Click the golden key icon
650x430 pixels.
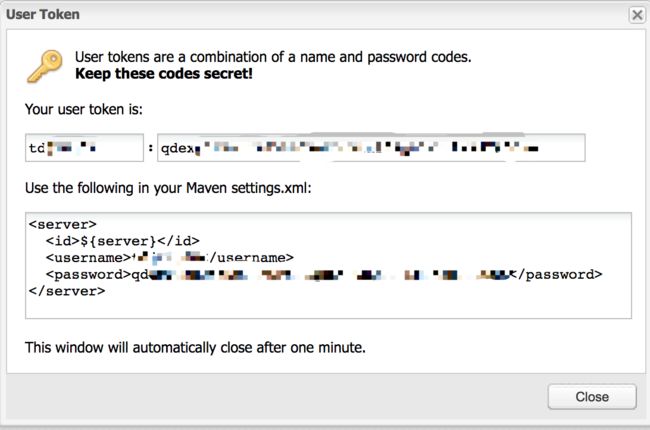[x=45, y=66]
